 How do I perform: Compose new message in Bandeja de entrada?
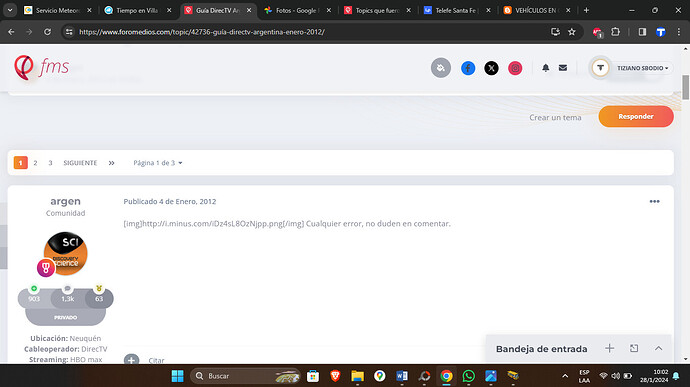tap(609, 348)
